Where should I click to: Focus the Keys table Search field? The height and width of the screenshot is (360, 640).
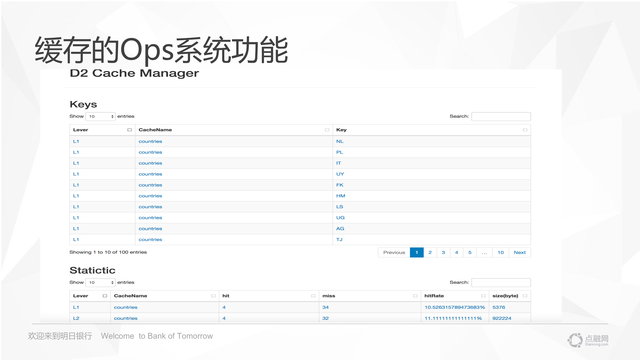[x=501, y=116]
